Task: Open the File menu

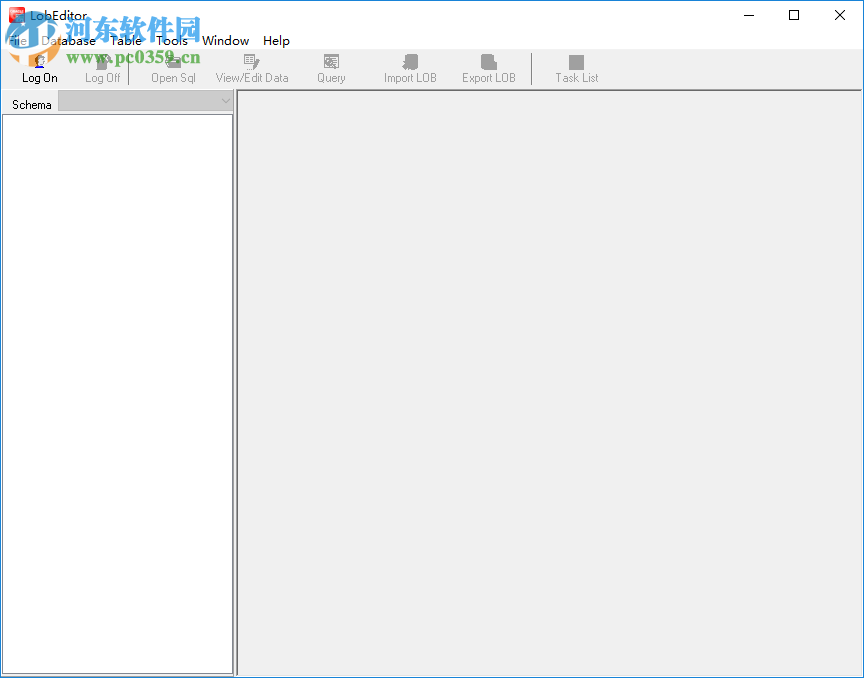Action: point(18,41)
